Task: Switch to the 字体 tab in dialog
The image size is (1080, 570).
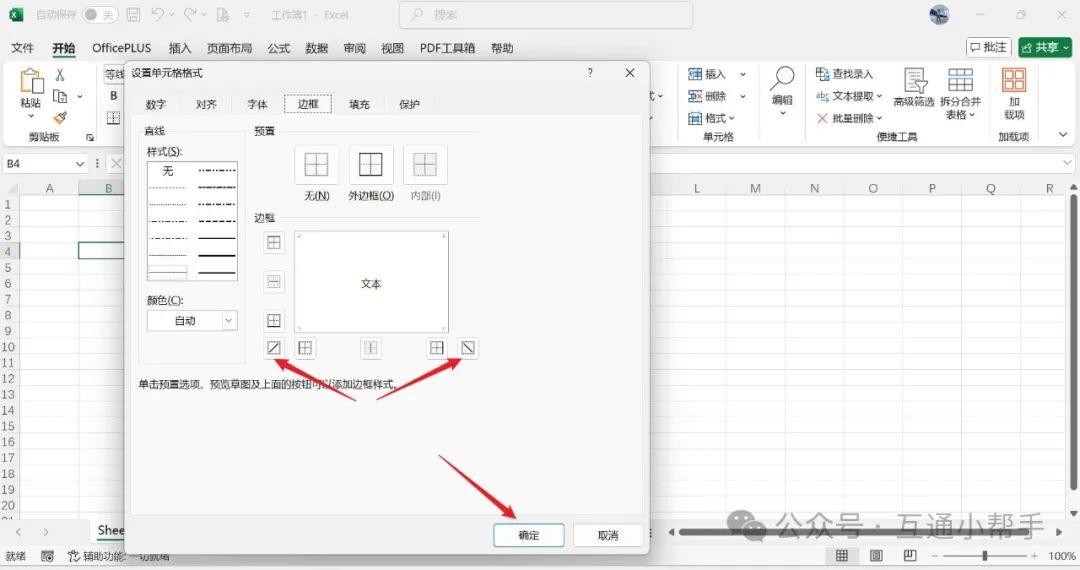Action: click(257, 104)
